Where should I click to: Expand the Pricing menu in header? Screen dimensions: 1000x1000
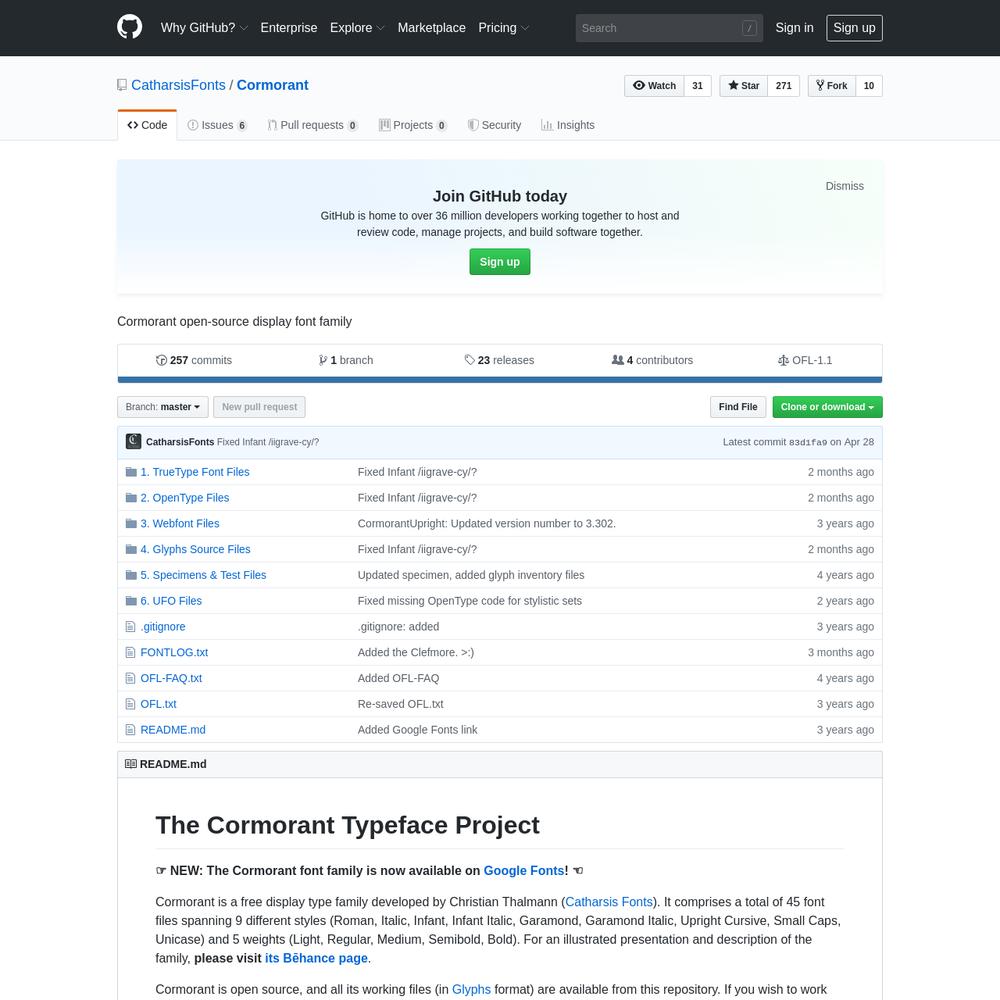pos(504,27)
